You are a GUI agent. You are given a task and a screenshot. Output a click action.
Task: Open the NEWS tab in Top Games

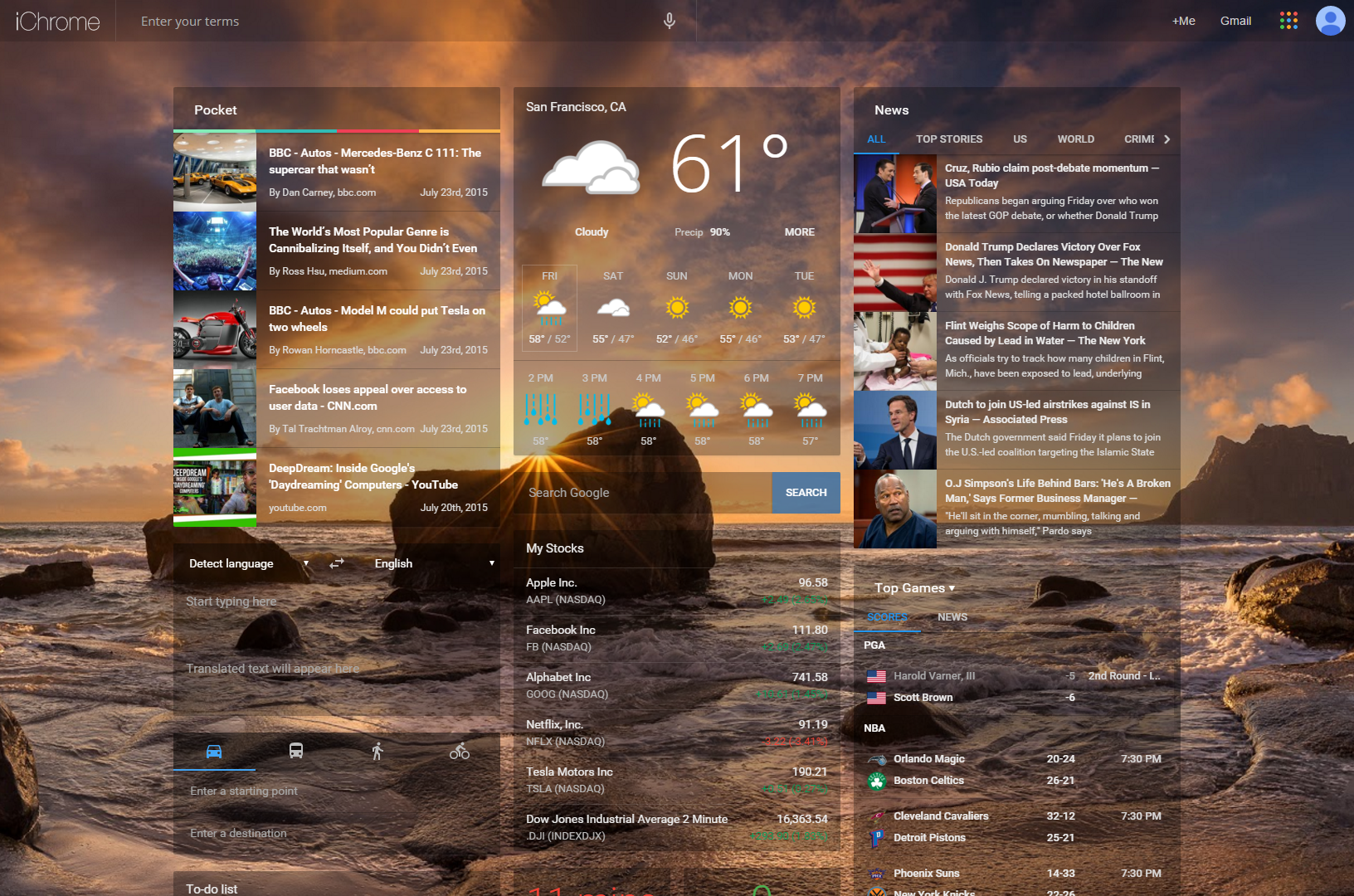(x=952, y=617)
